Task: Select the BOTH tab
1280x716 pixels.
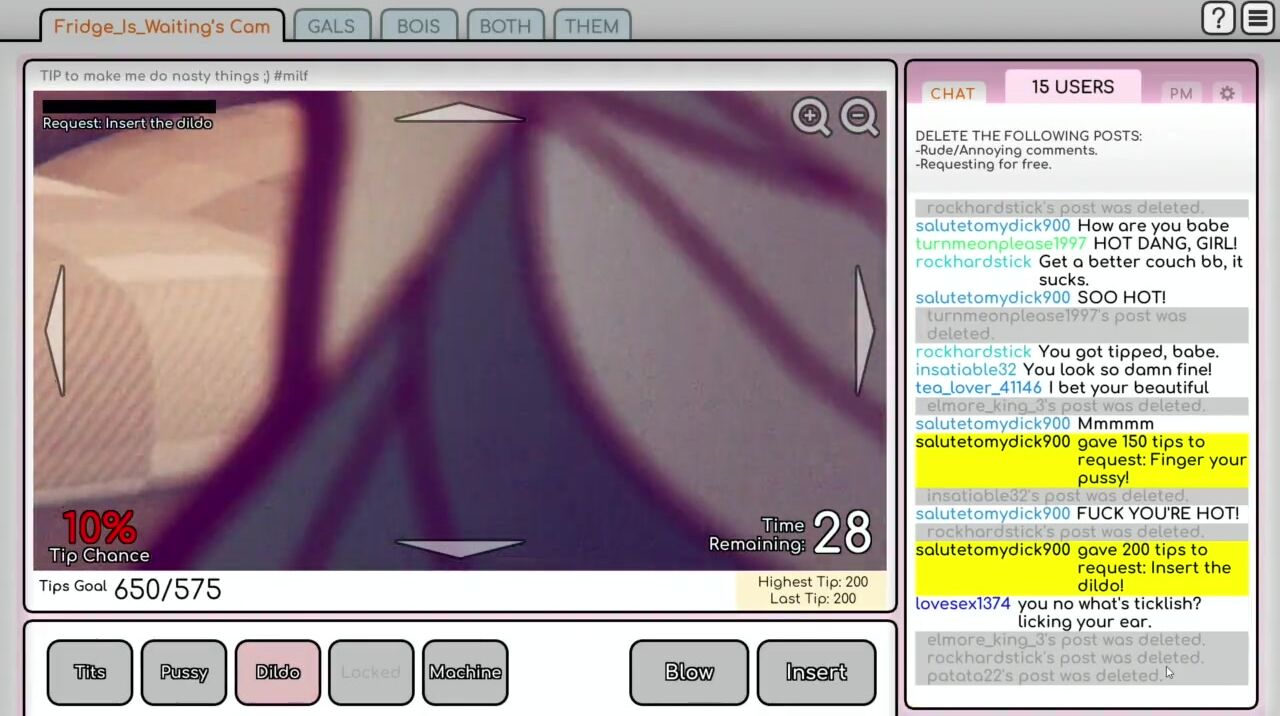Action: pyautogui.click(x=505, y=26)
